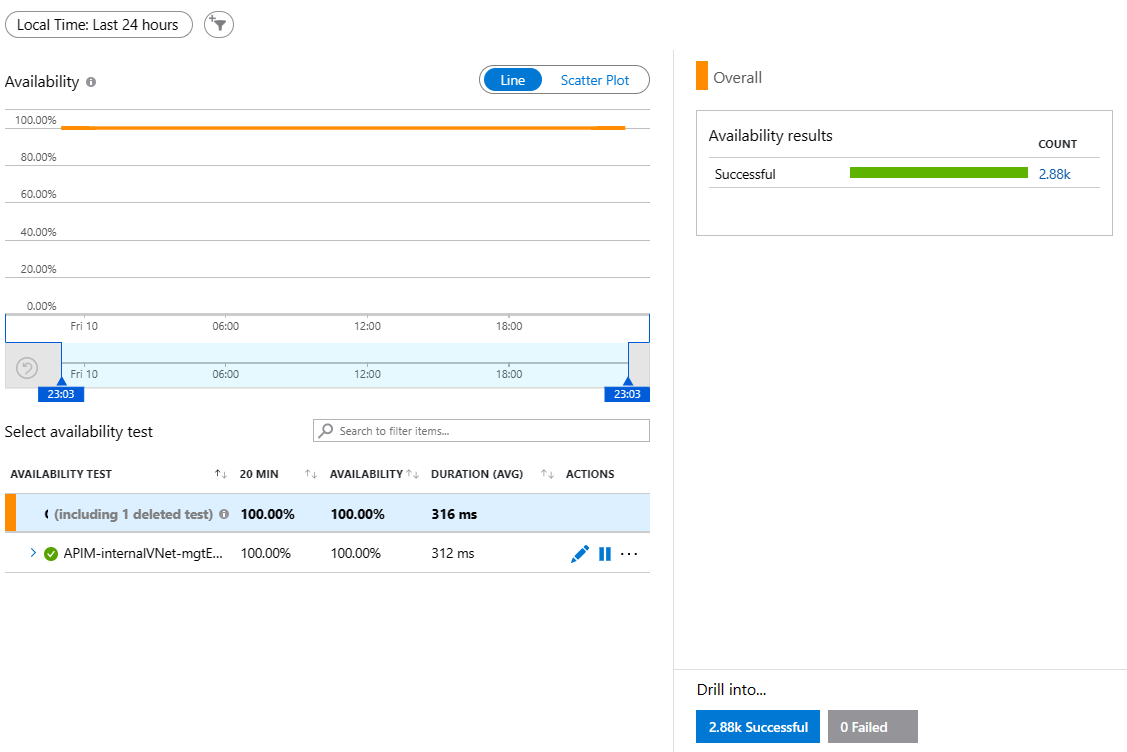The image size is (1127, 752).
Task: Expand the APIM-internalVNet-mgtE test row
Action: point(33,552)
